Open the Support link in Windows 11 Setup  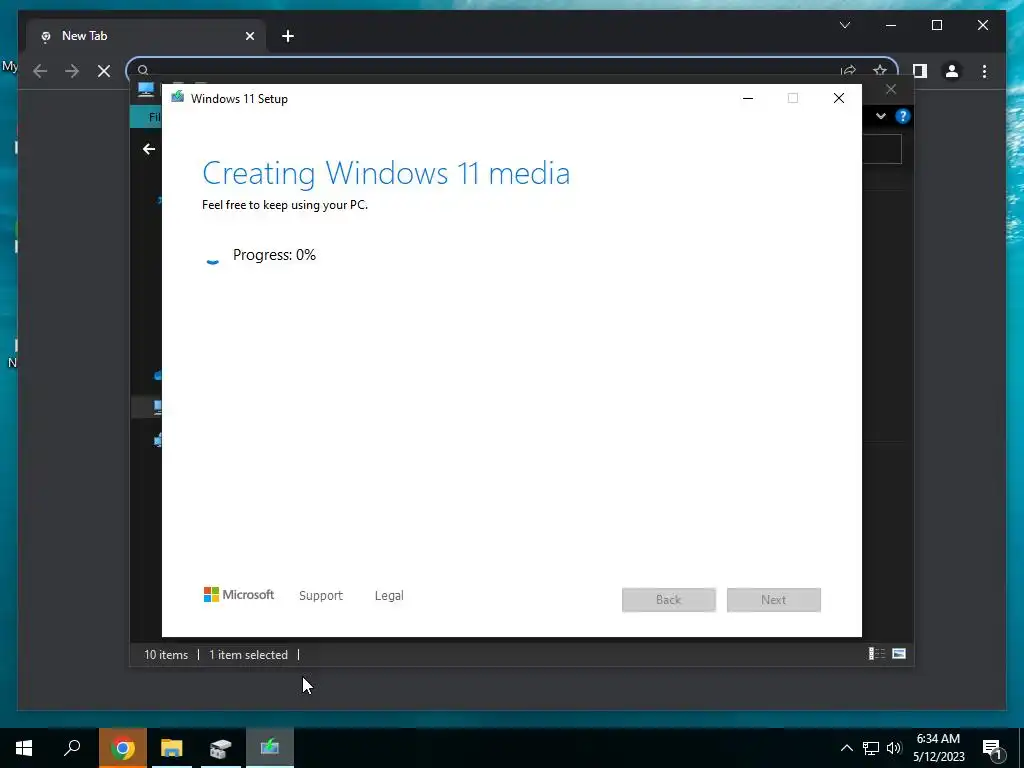(321, 596)
